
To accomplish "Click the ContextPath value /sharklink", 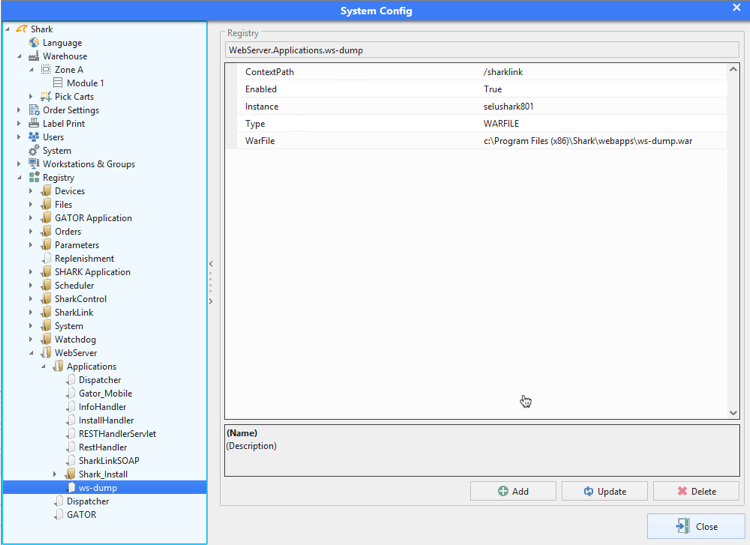I will click(503, 72).
